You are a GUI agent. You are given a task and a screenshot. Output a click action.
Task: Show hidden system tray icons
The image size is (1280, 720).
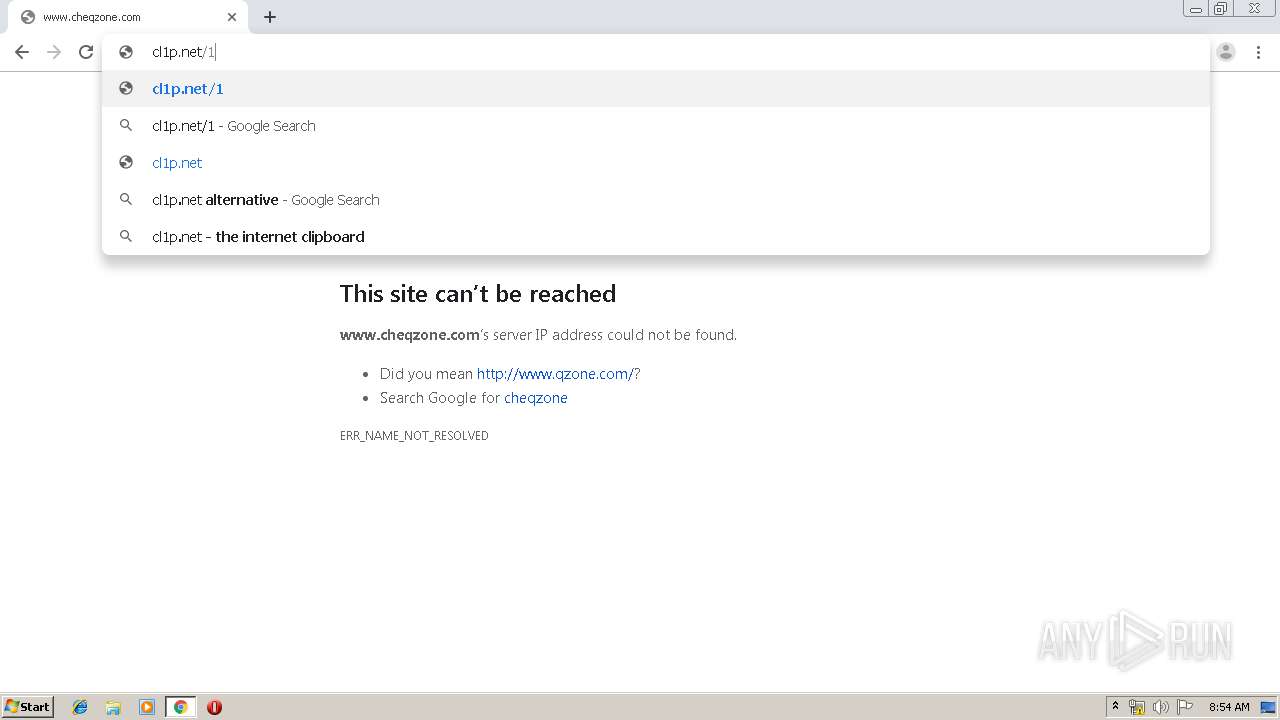pos(1115,707)
